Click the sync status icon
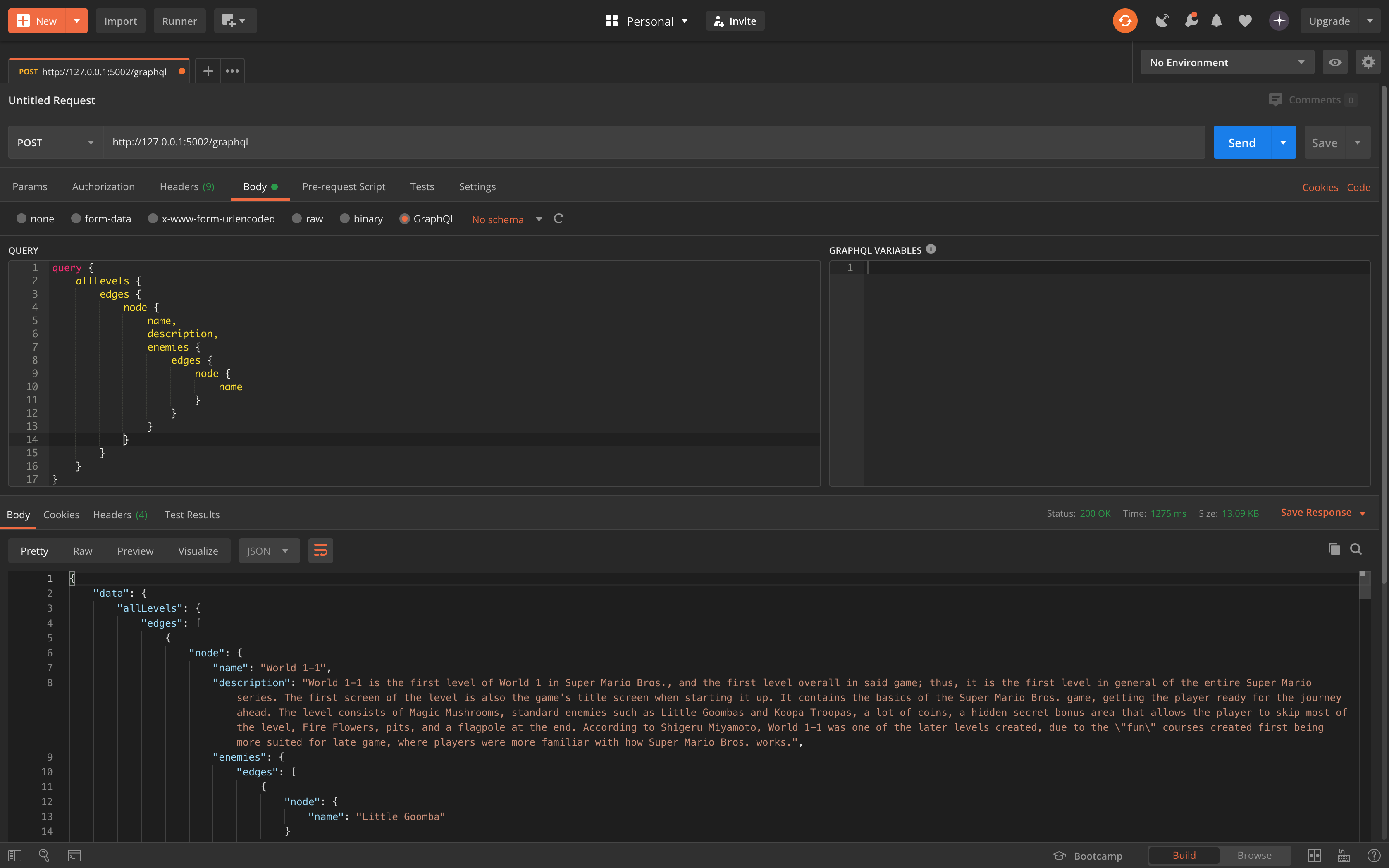This screenshot has width=1389, height=868. pos(1124,21)
